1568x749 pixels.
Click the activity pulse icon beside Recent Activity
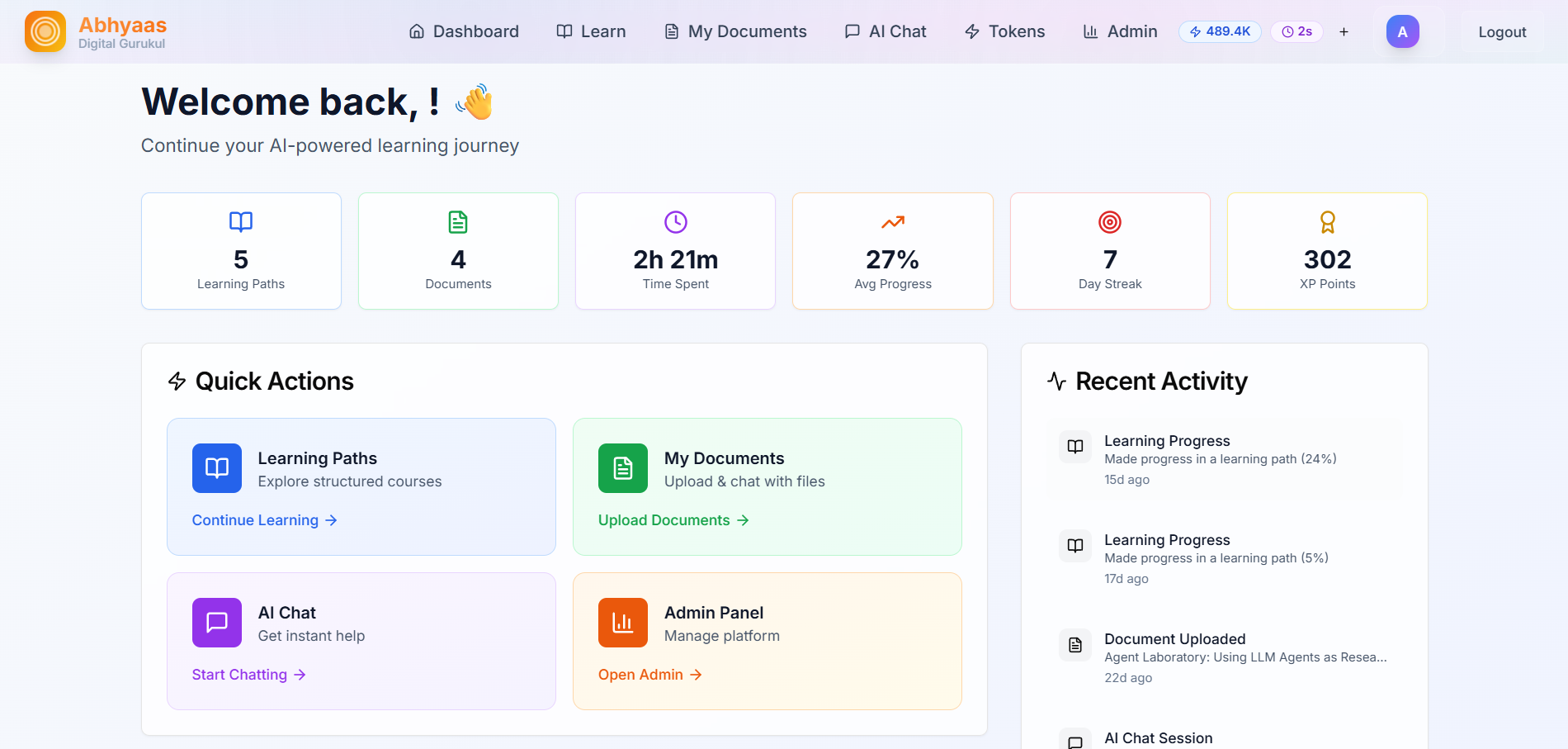click(1056, 381)
